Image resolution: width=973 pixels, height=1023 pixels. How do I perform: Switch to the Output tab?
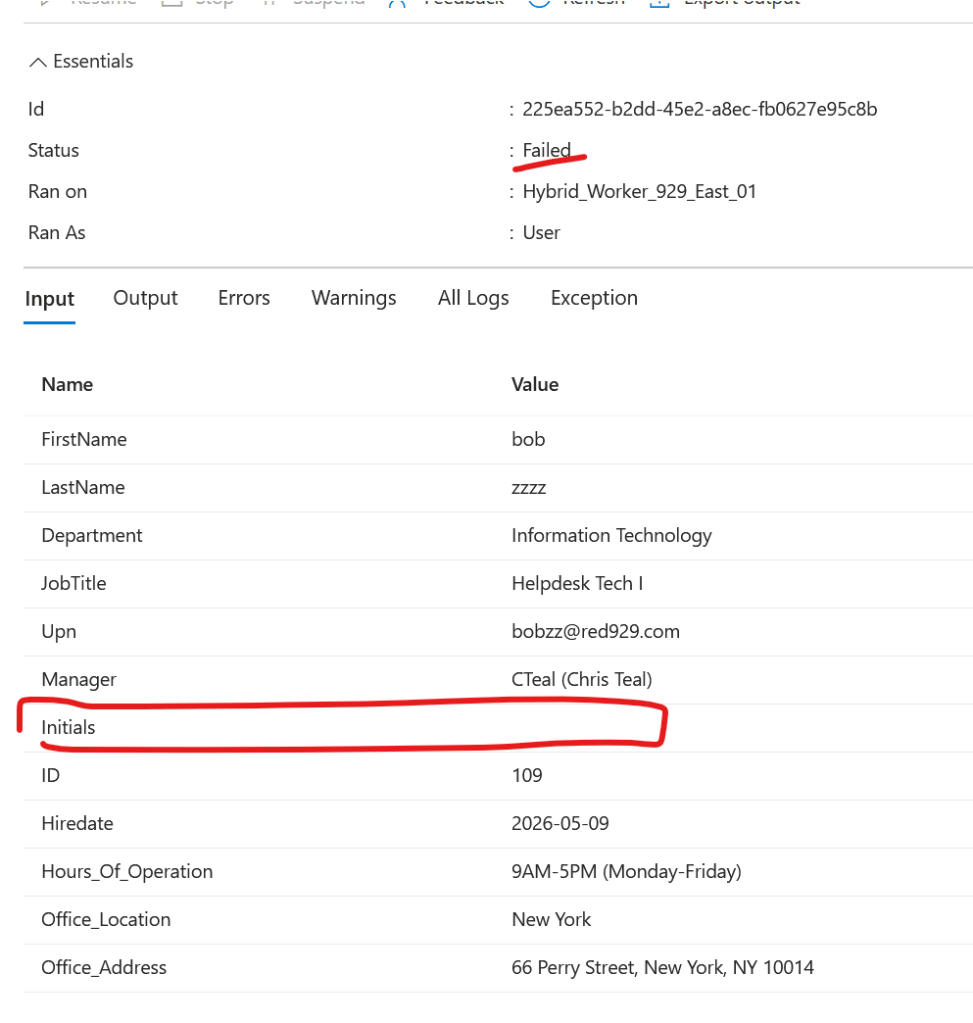[x=145, y=298]
